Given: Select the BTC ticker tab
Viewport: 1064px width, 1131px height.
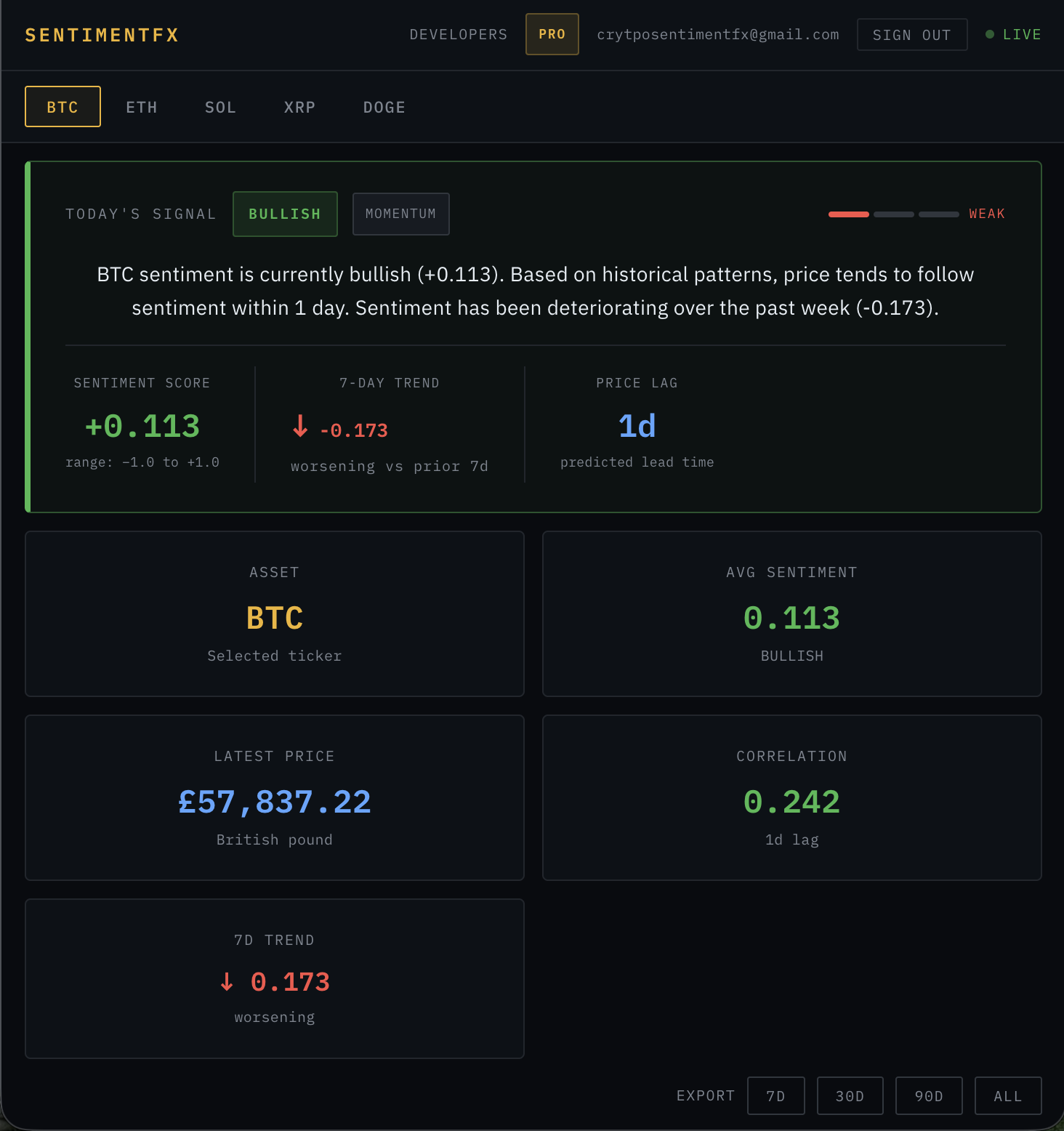Looking at the screenshot, I should click(x=63, y=107).
